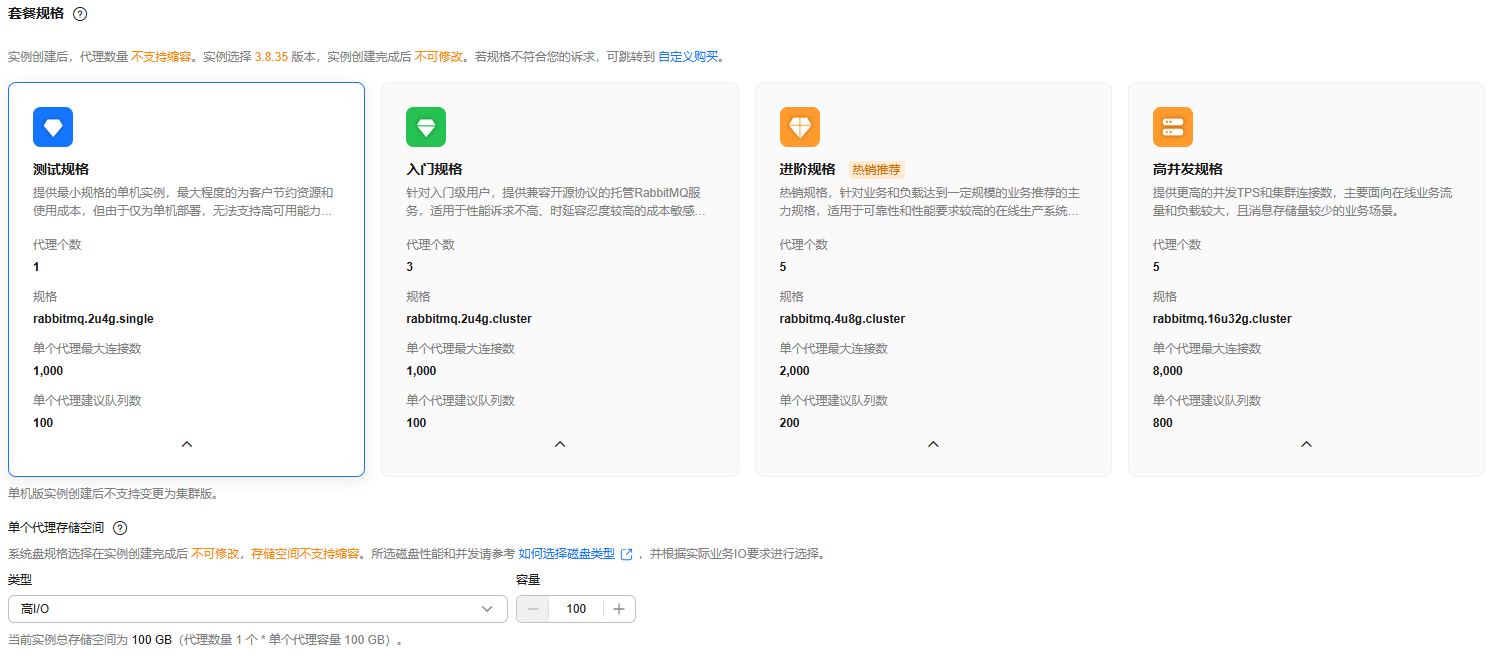Click the 热销推荐 badge

tap(876, 170)
